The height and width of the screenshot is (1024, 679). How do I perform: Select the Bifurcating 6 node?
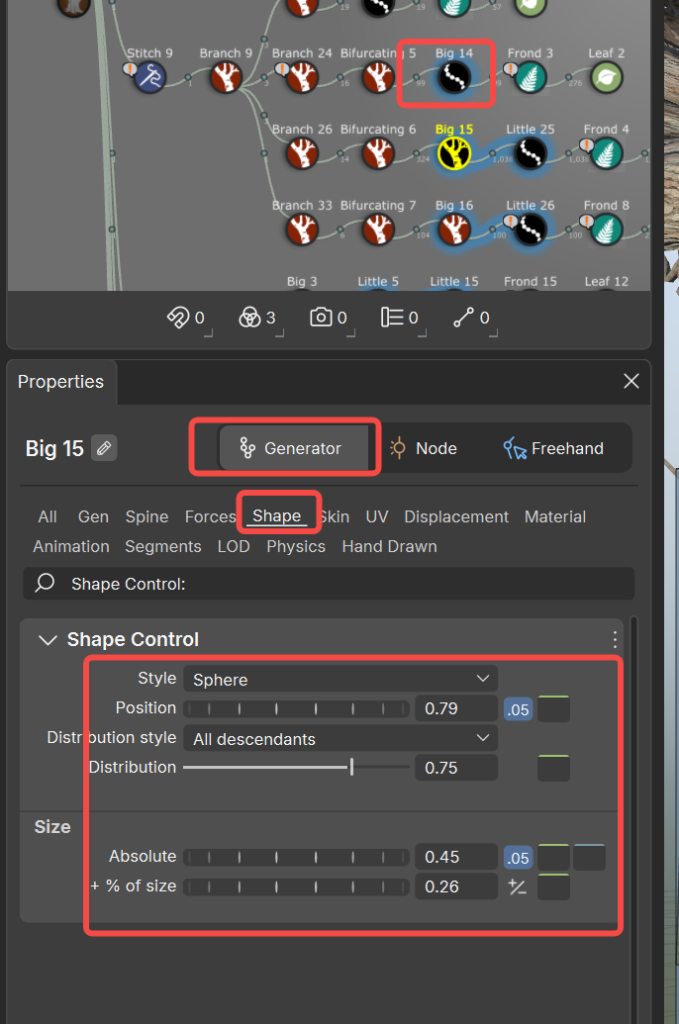(378, 153)
